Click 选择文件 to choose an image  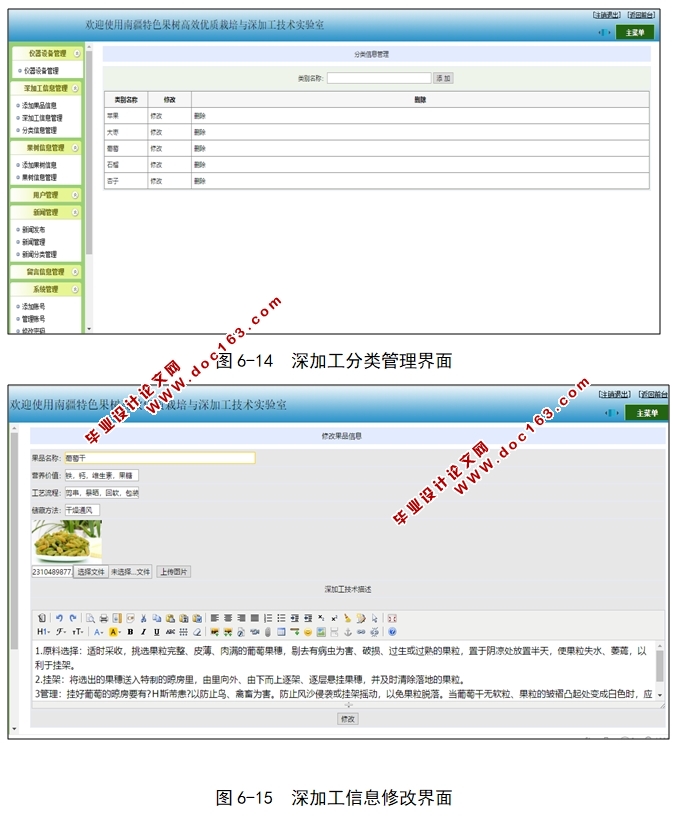(x=91, y=572)
